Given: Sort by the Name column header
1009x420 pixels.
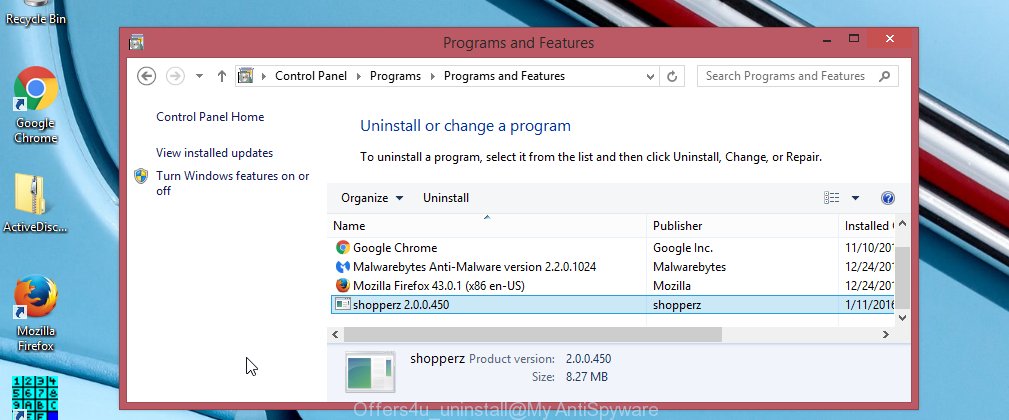Looking at the screenshot, I should point(487,226).
